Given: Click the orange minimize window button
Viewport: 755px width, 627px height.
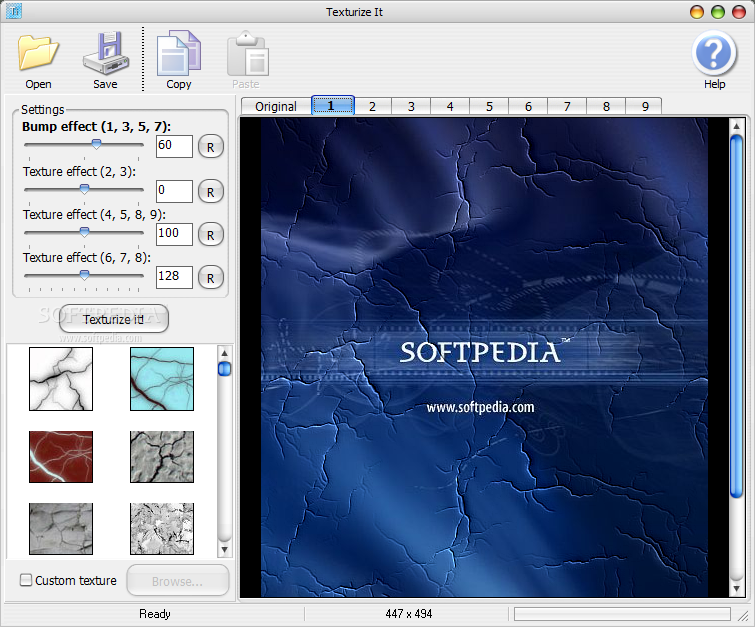Looking at the screenshot, I should (x=697, y=12).
